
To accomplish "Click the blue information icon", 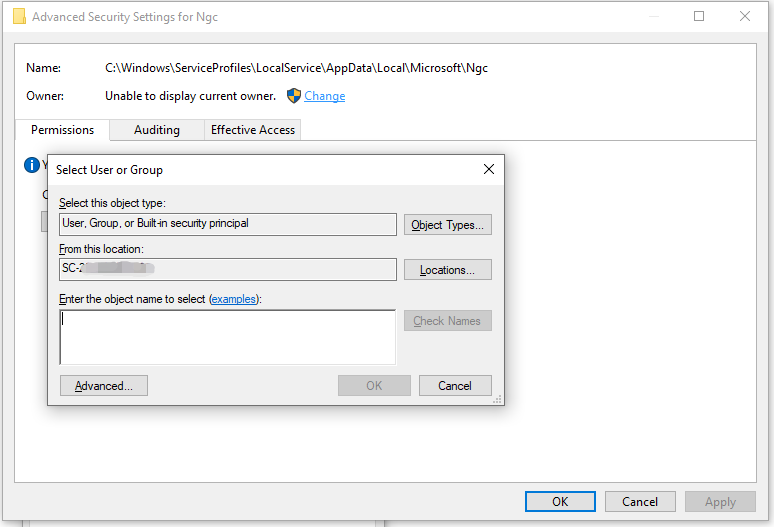I will pyautogui.click(x=32, y=165).
